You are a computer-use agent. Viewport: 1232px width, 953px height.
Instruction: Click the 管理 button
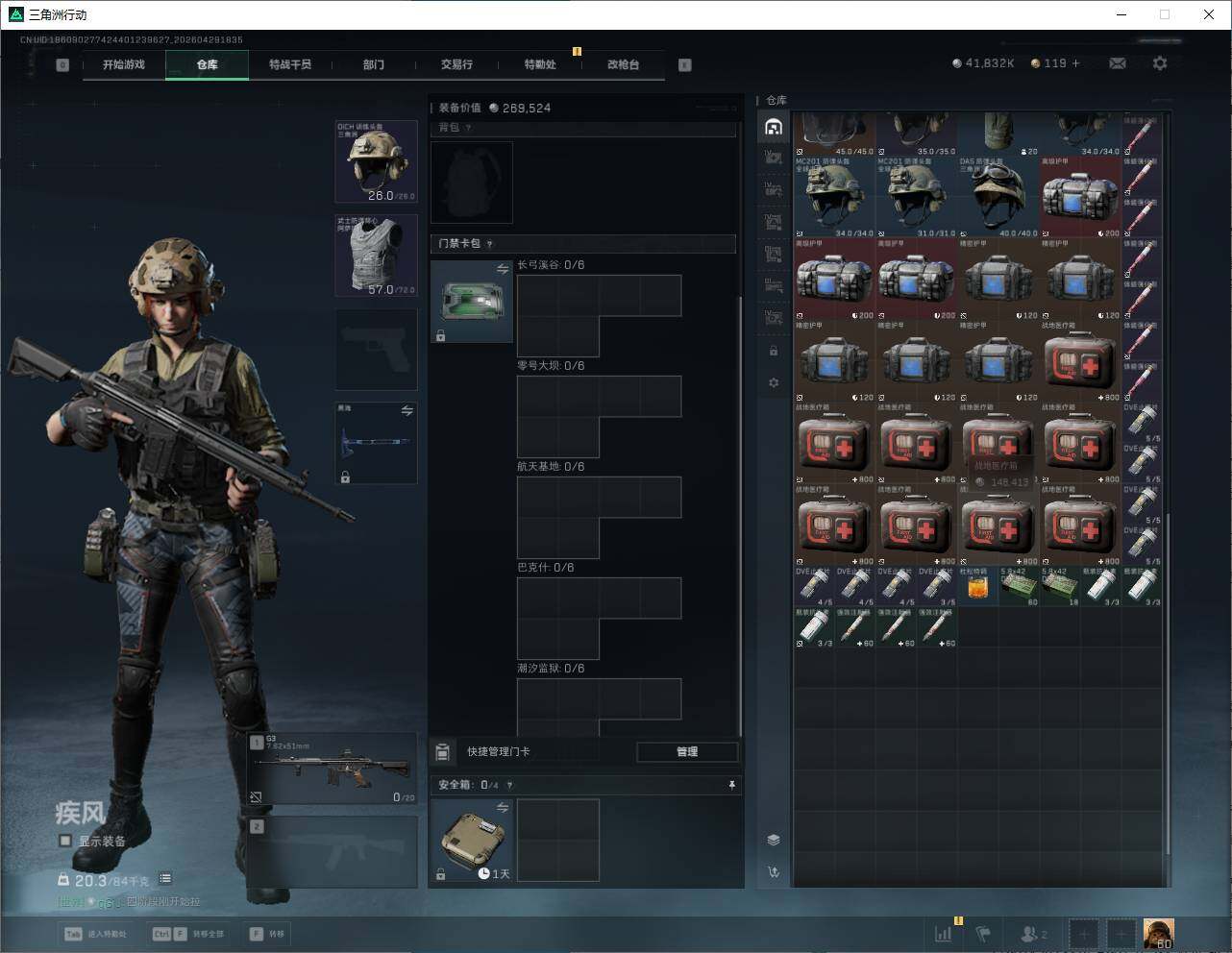pyautogui.click(x=687, y=751)
